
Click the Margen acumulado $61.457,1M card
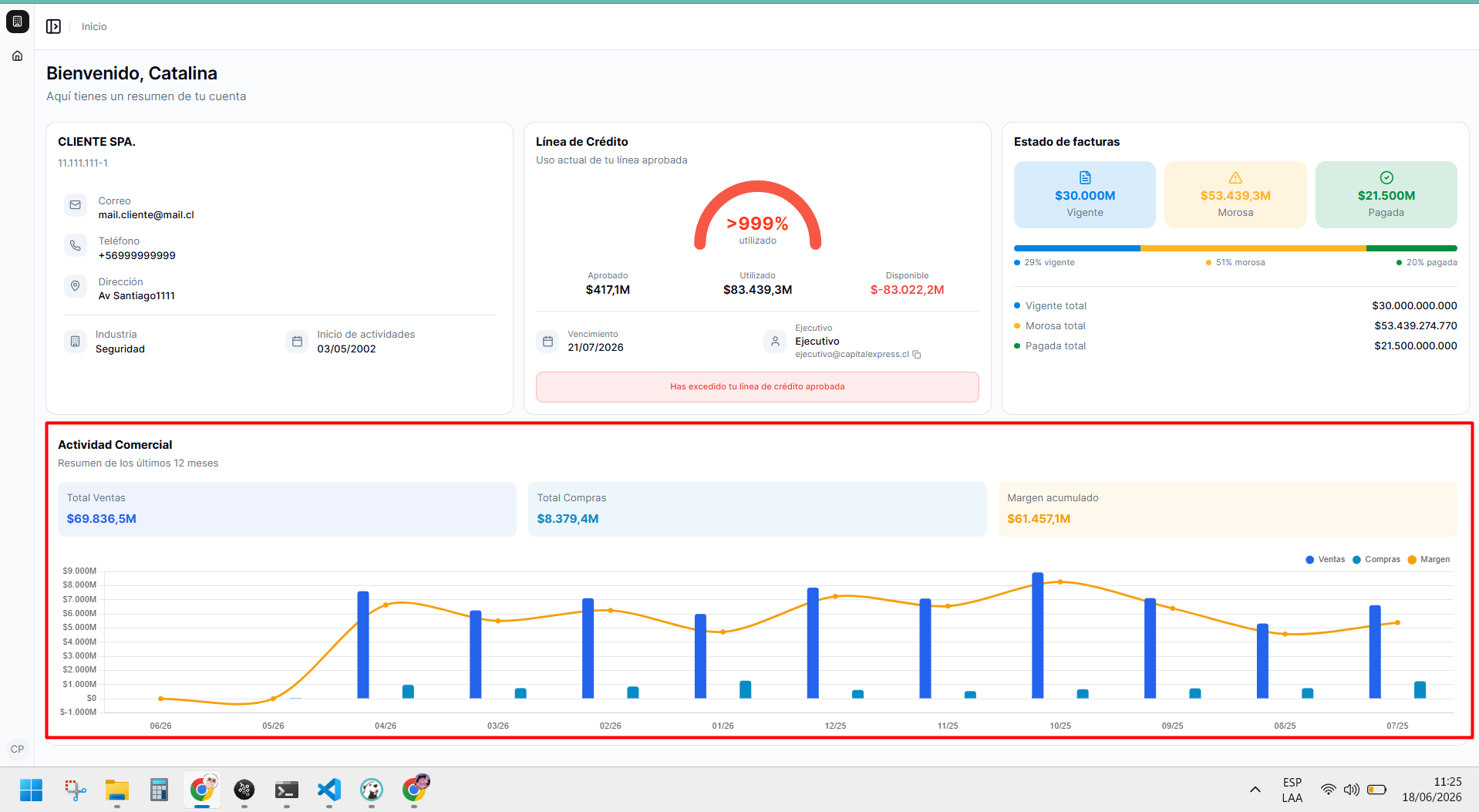pos(1228,509)
